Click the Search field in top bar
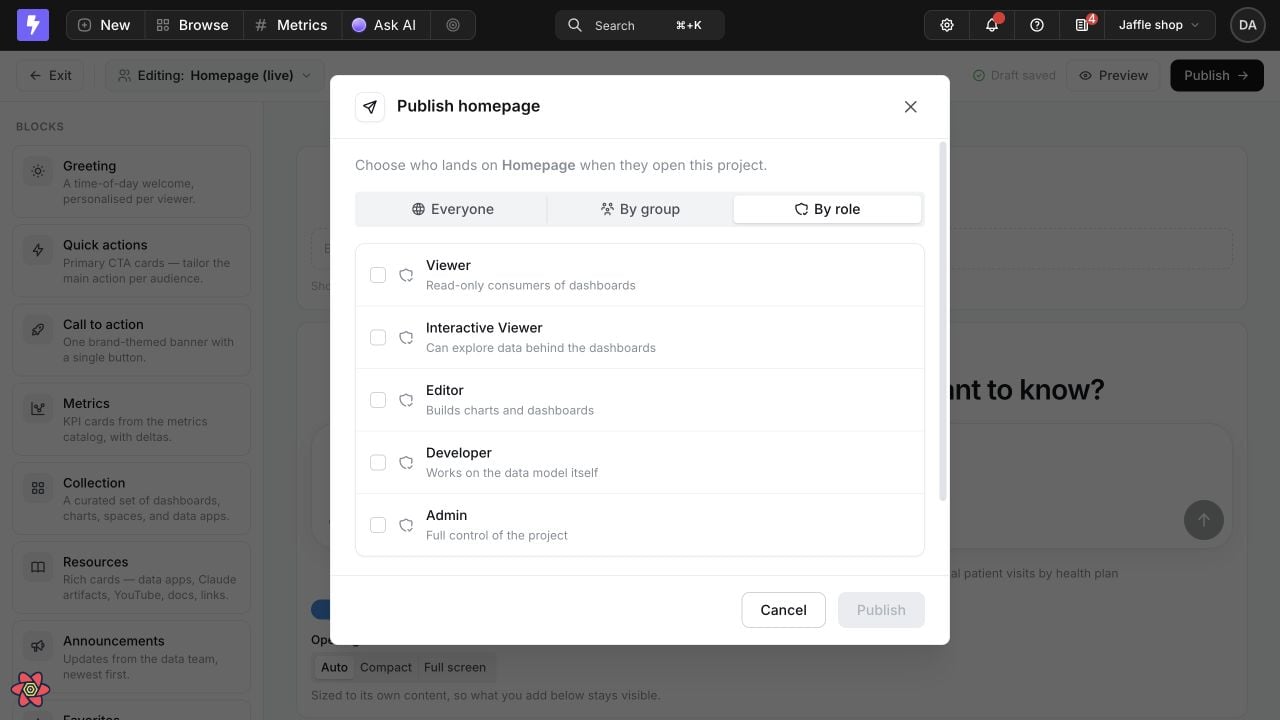This screenshot has height=720, width=1280. pyautogui.click(x=640, y=25)
